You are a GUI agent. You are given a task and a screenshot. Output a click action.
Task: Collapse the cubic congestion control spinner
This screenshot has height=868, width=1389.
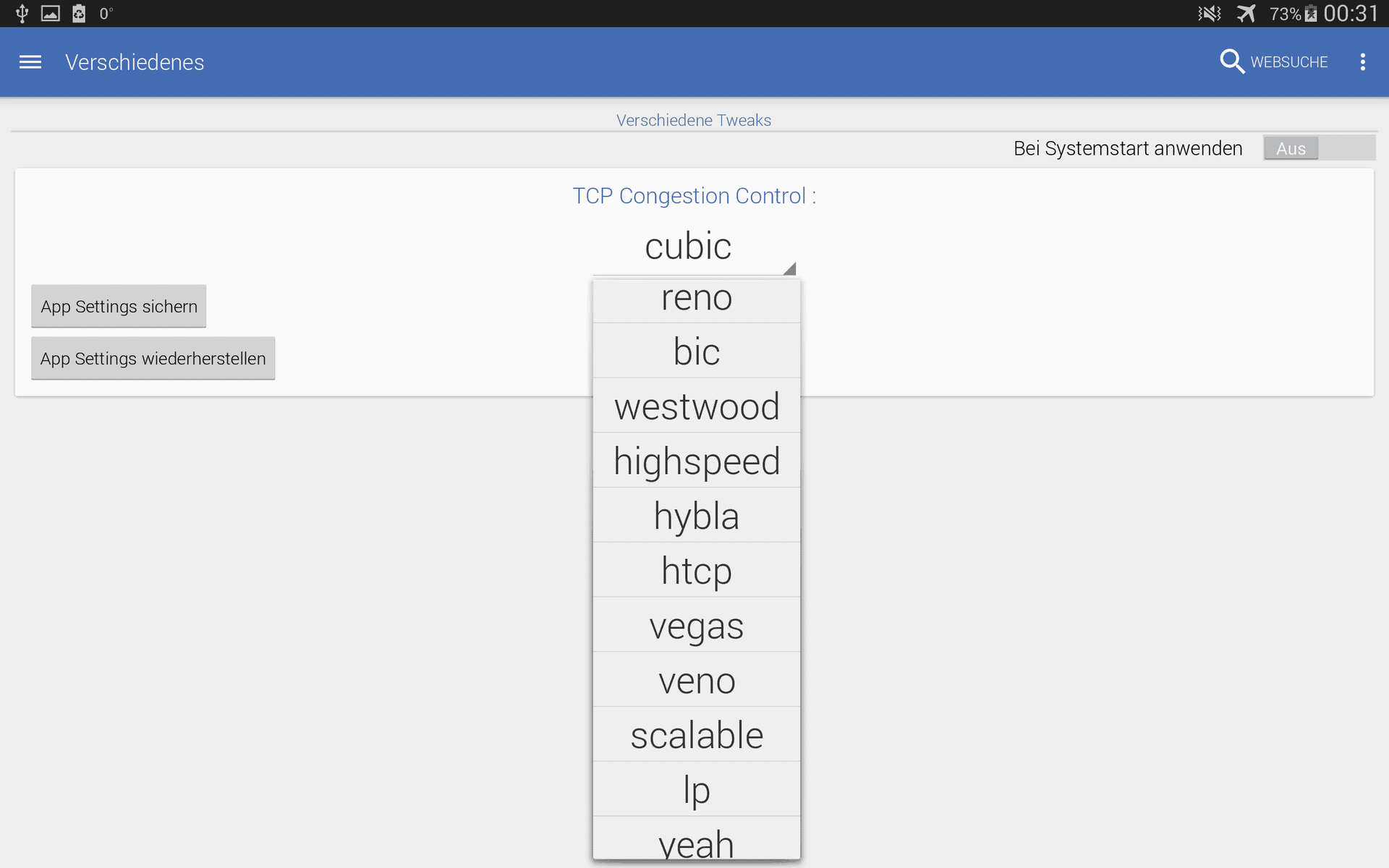point(694,247)
